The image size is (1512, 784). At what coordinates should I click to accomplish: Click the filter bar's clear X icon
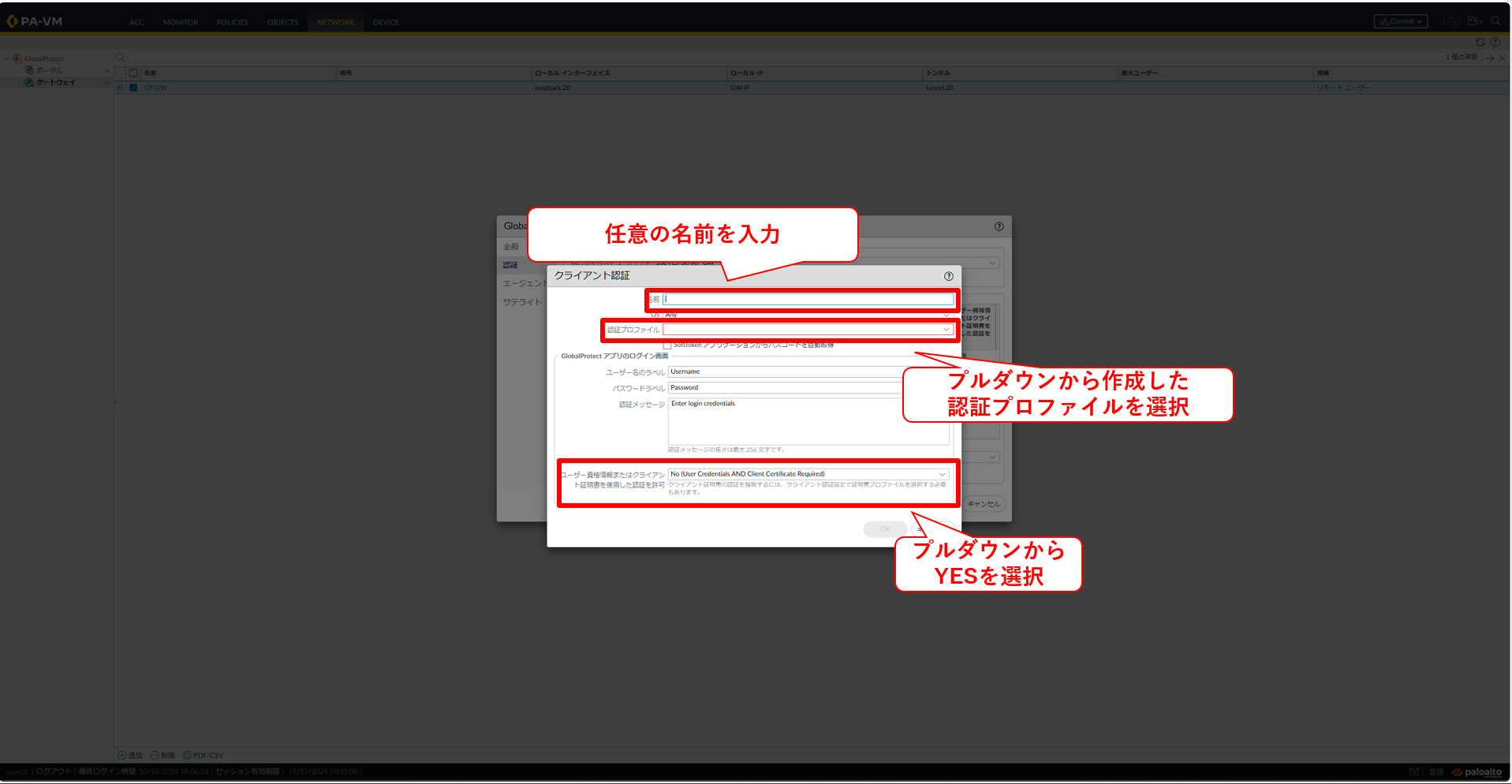(1502, 58)
